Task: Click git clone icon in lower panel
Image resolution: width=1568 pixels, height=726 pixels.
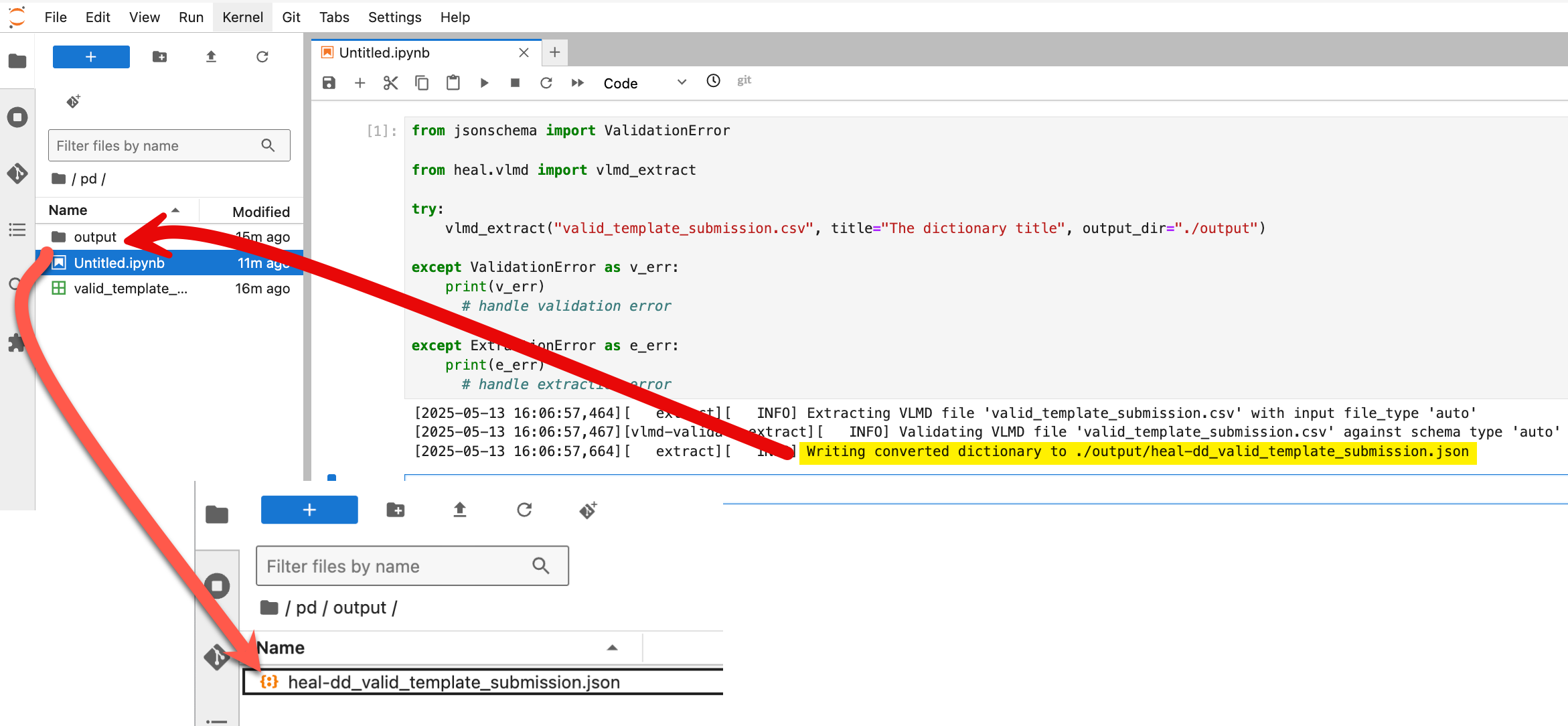Action: click(588, 510)
